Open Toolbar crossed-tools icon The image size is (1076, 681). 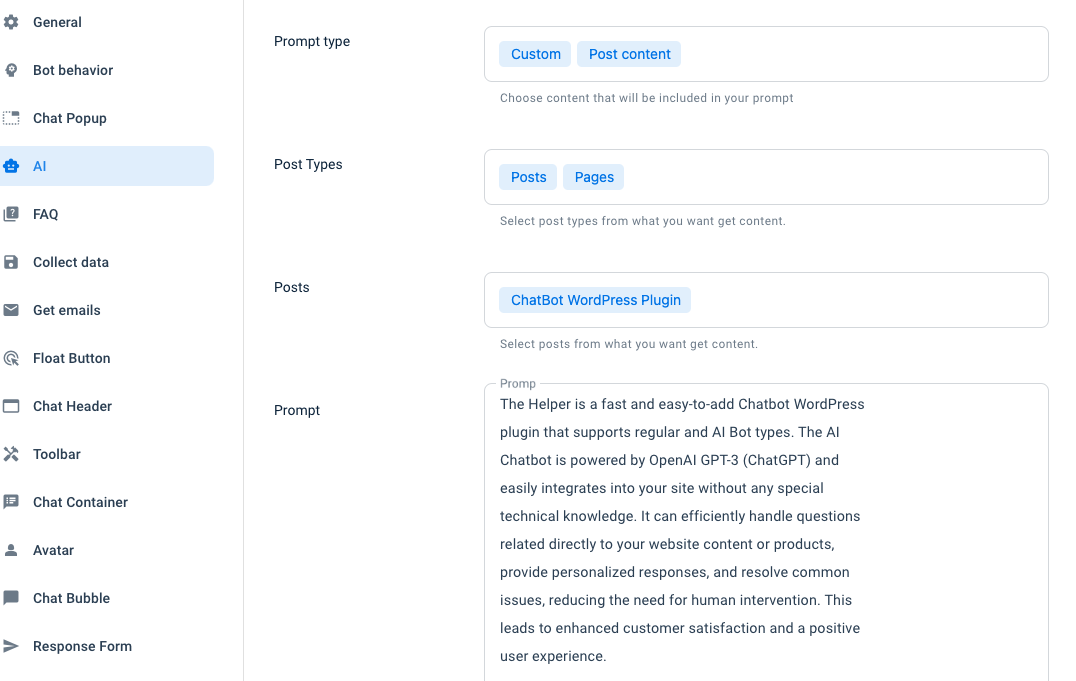(x=11, y=454)
